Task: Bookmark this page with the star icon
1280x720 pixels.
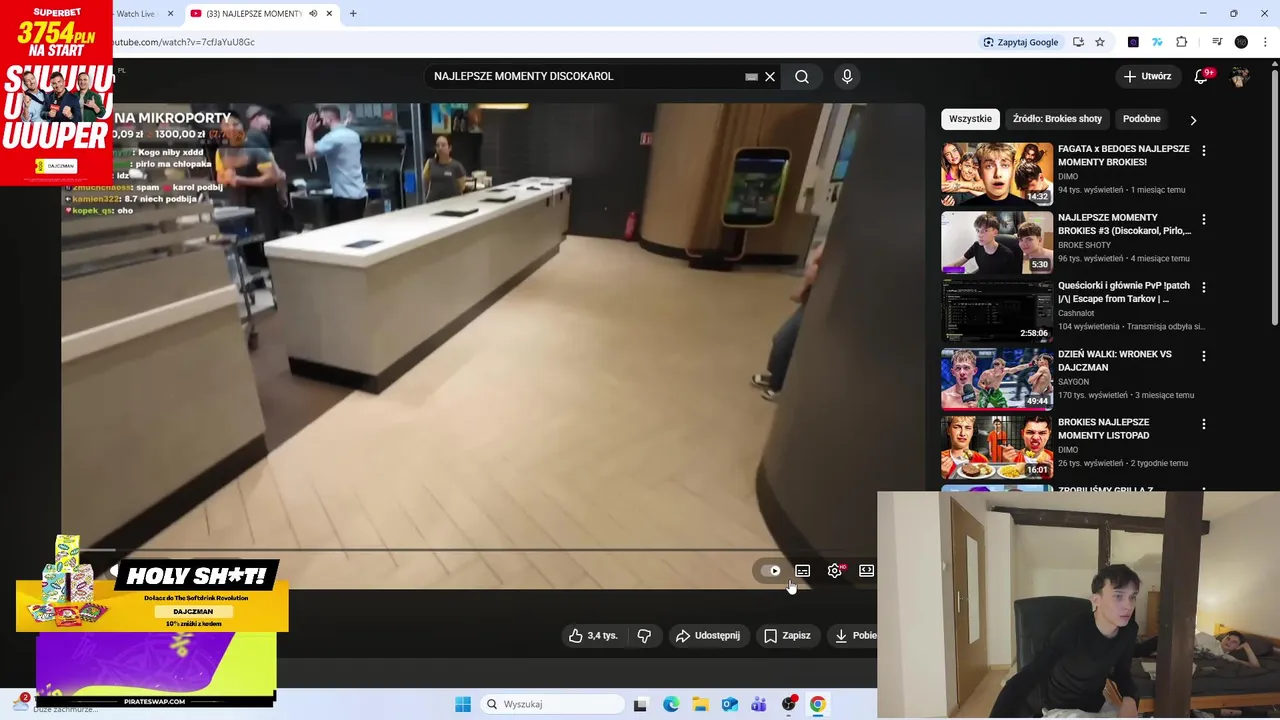Action: [1100, 42]
